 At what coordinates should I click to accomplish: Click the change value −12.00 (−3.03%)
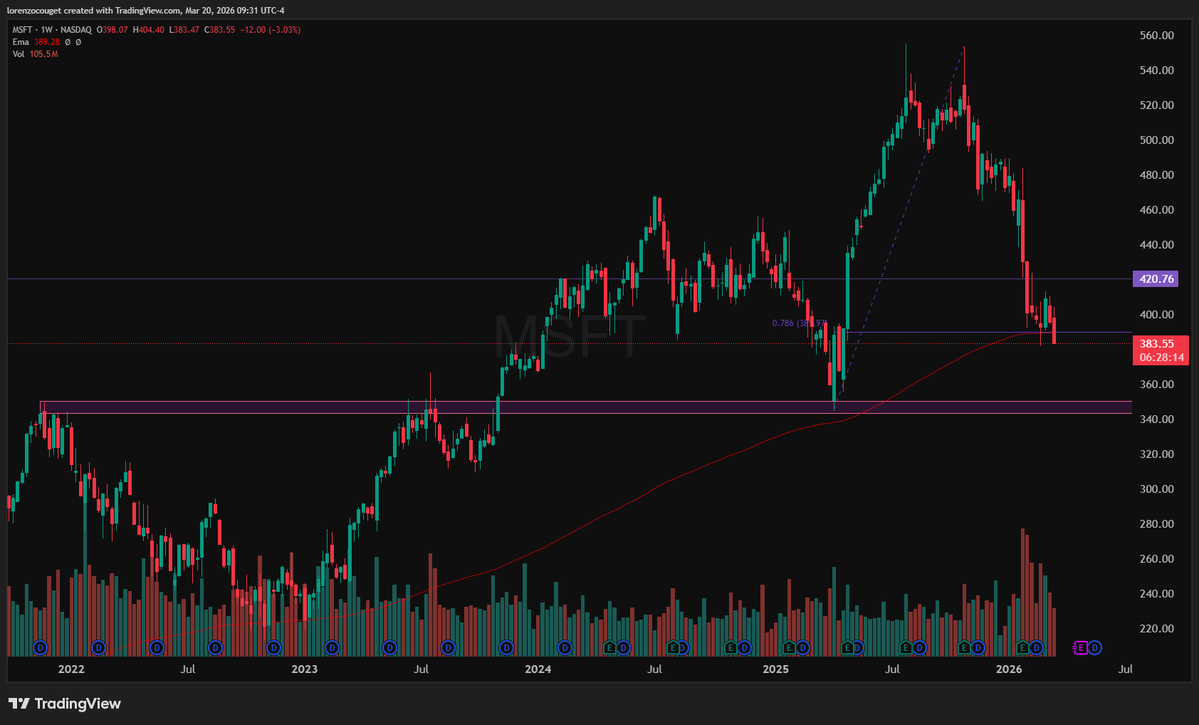point(270,30)
